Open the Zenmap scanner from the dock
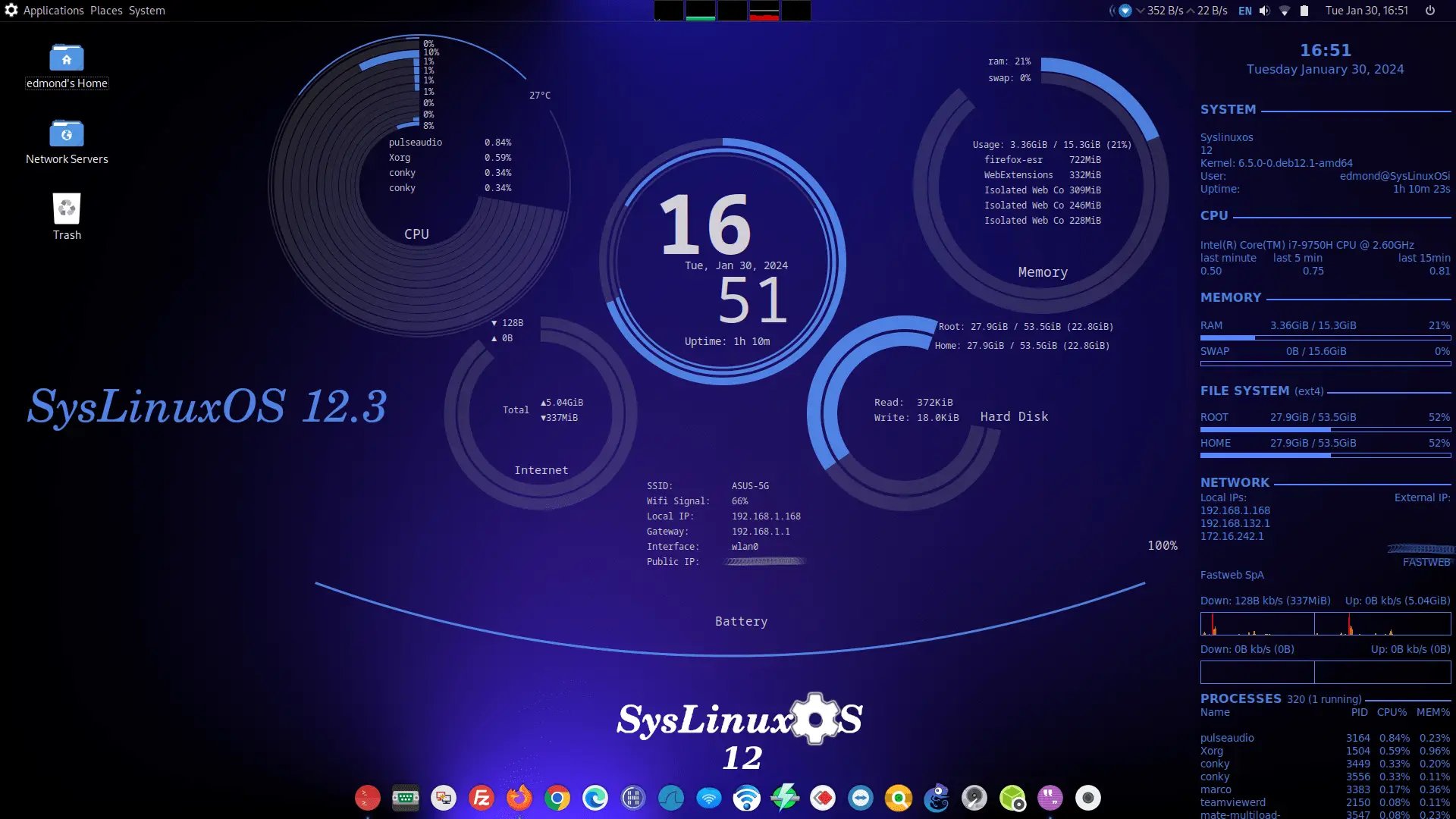Viewport: 1456px width, 819px height. pos(899,798)
